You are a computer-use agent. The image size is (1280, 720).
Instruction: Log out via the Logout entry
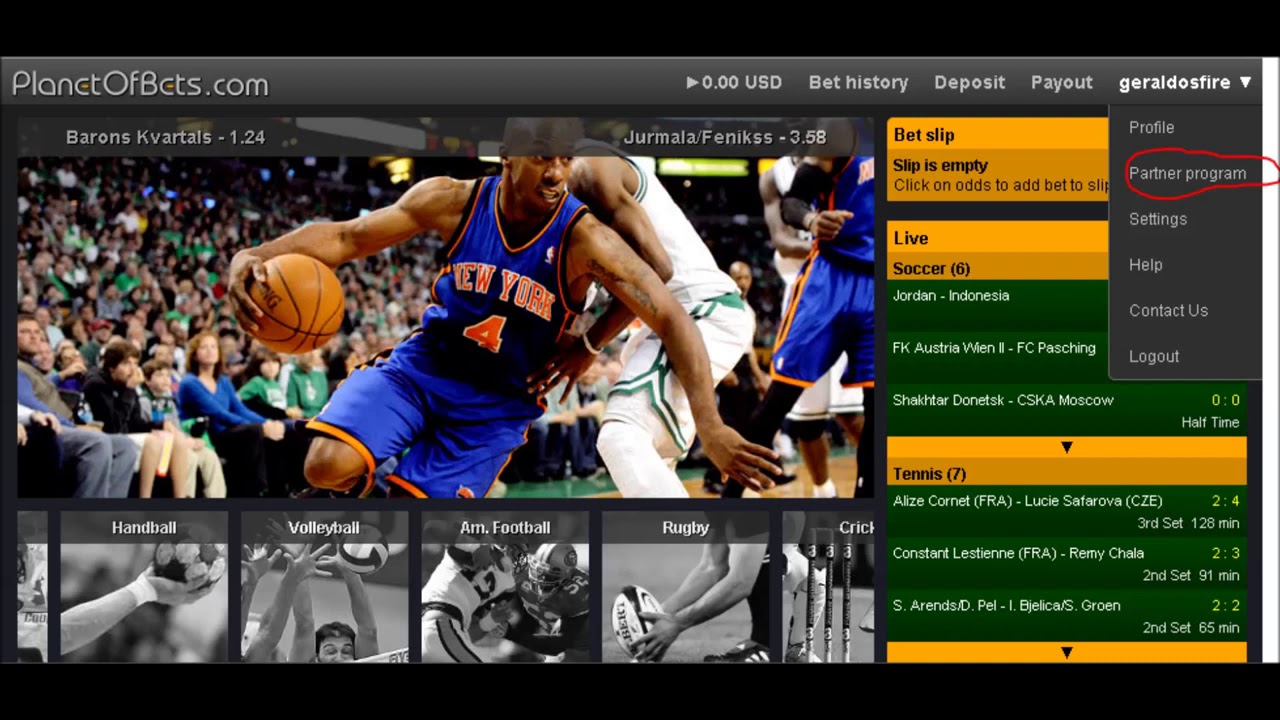1153,357
